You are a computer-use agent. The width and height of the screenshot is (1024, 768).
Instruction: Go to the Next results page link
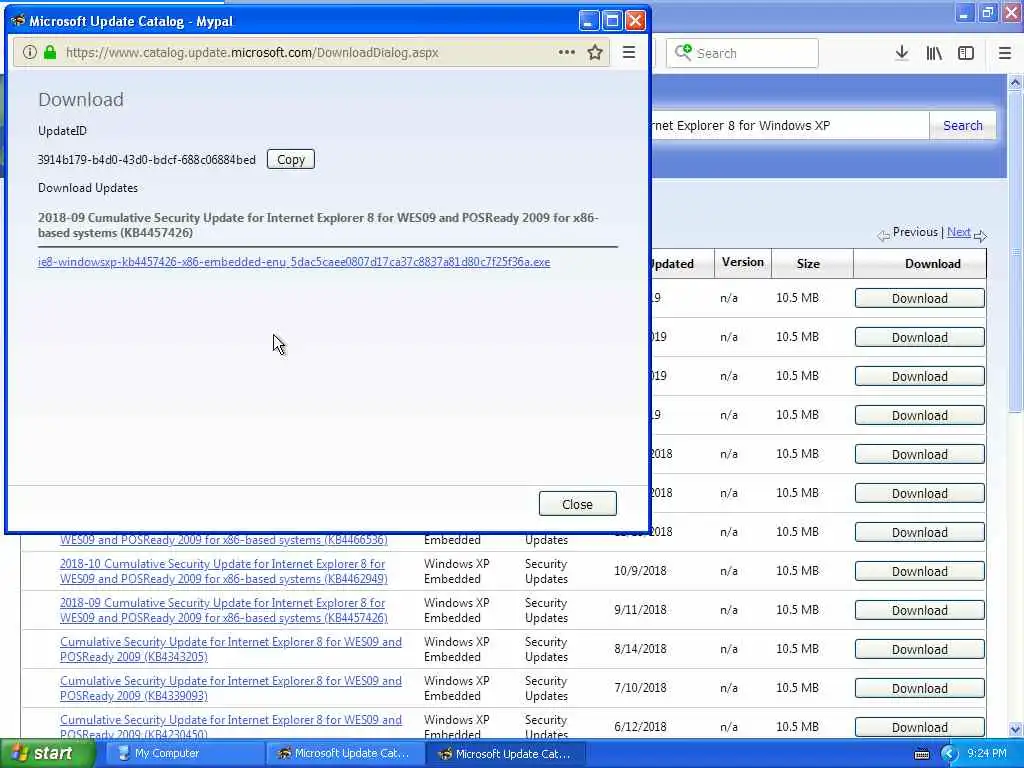click(958, 232)
